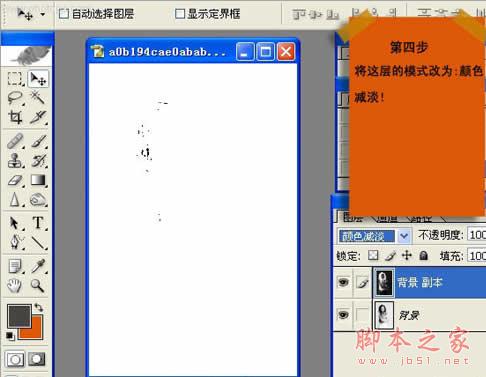The height and width of the screenshot is (377, 486).
Task: Click the brush indicator beside 背景 副本
Action: click(362, 283)
